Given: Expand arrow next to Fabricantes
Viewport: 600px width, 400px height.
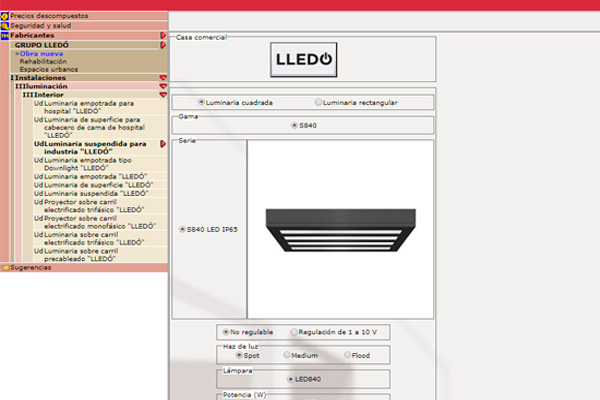Looking at the screenshot, I should (163, 35).
